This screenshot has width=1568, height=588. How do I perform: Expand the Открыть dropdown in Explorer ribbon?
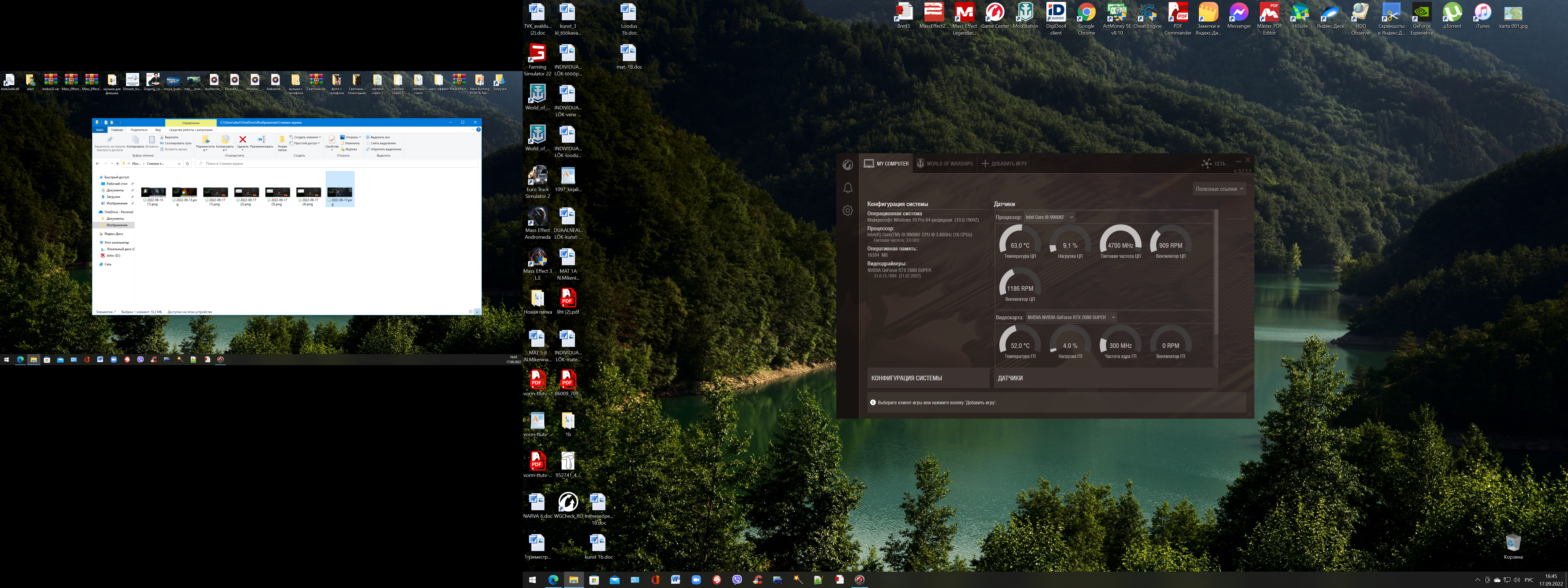350,137
